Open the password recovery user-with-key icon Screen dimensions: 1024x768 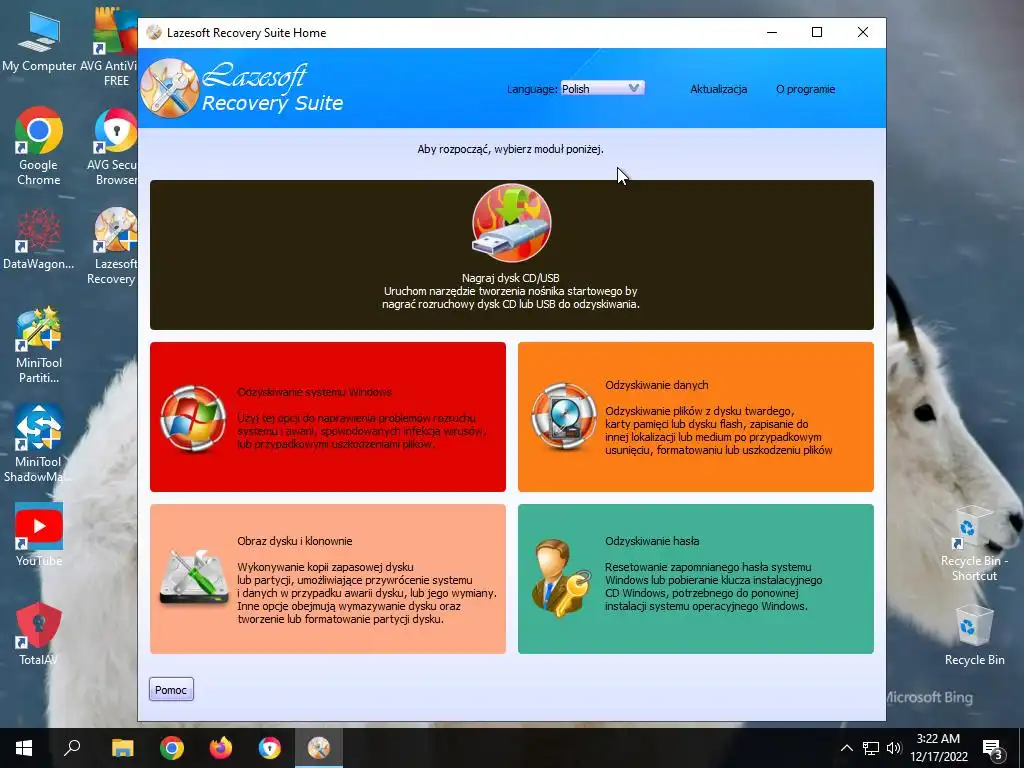[x=561, y=577]
